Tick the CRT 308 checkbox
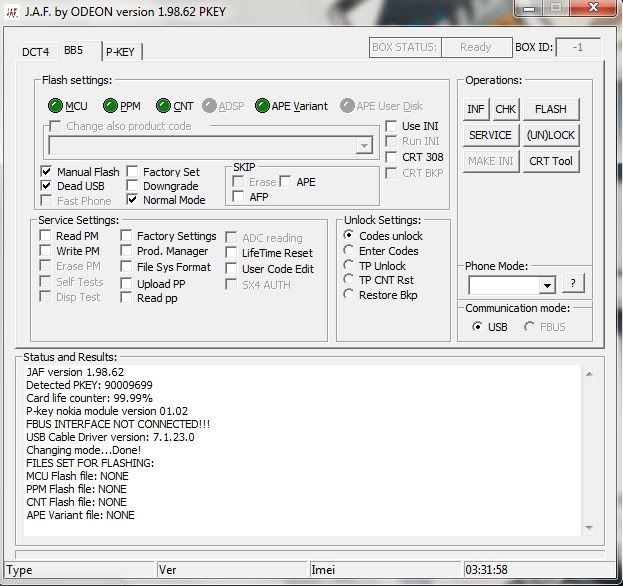623x586 pixels. (391, 157)
